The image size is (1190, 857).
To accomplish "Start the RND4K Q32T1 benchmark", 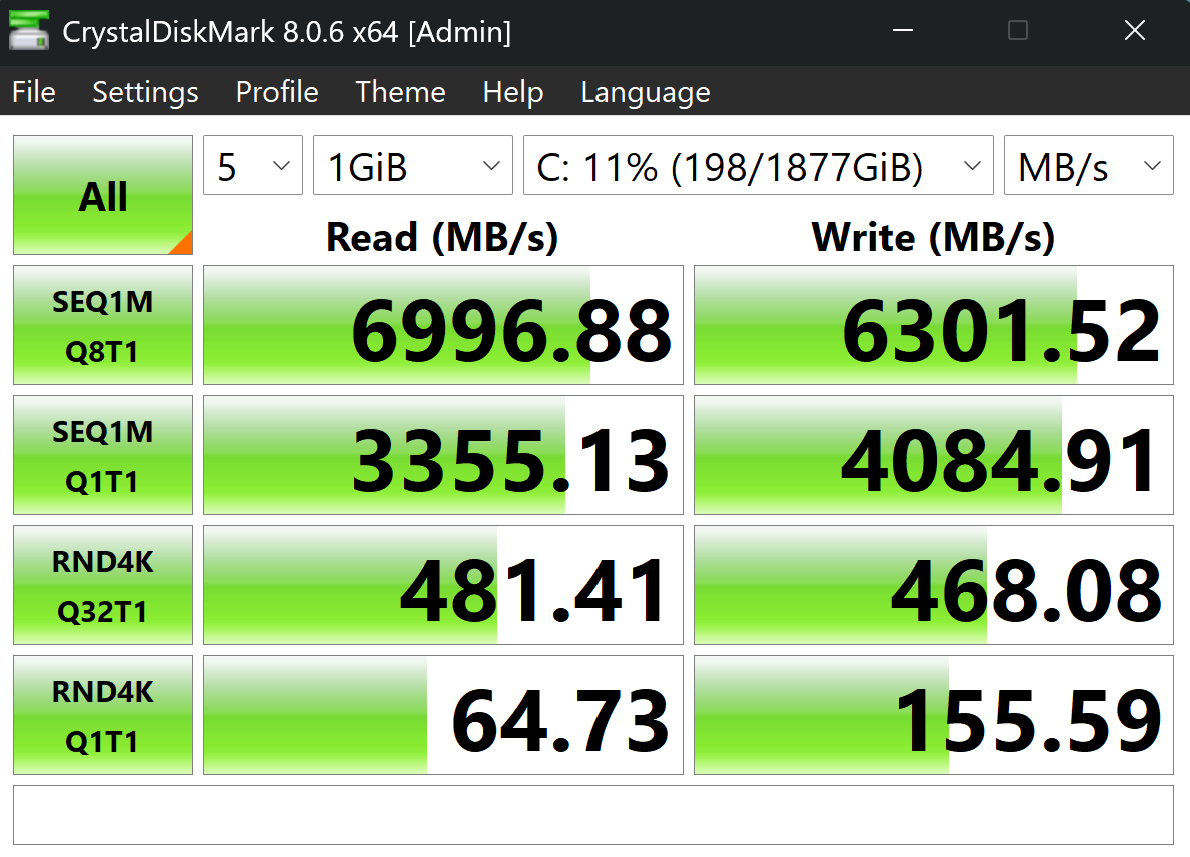I will click(x=103, y=585).
